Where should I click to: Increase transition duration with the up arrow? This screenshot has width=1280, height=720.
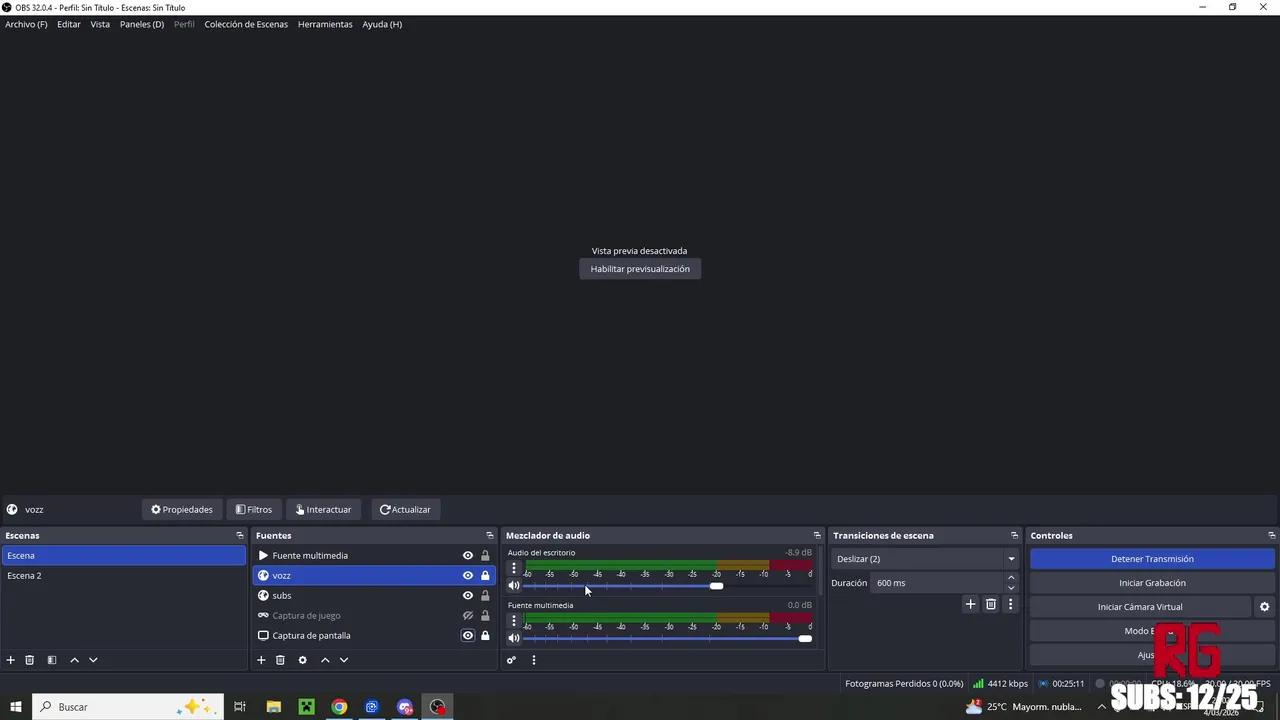(x=1011, y=578)
